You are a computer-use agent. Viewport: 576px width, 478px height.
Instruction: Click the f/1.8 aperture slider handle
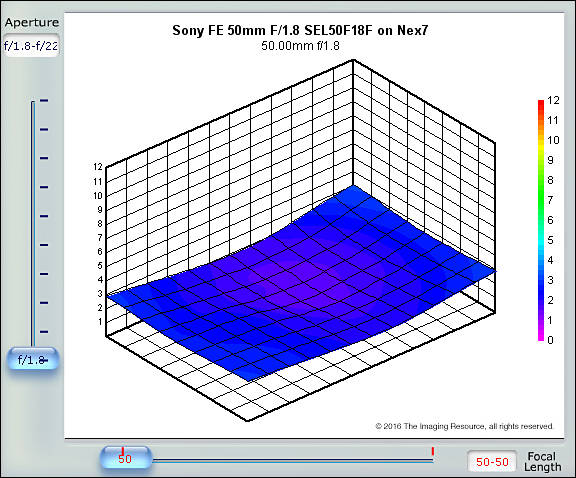click(x=33, y=359)
